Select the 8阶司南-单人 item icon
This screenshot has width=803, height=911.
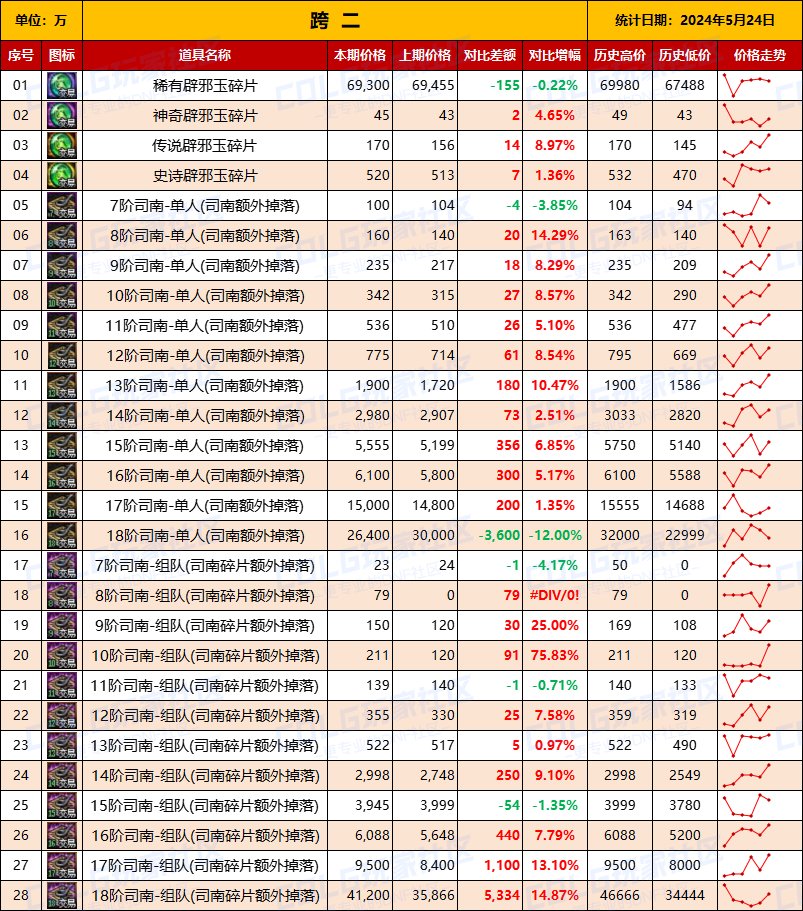[x=62, y=235]
